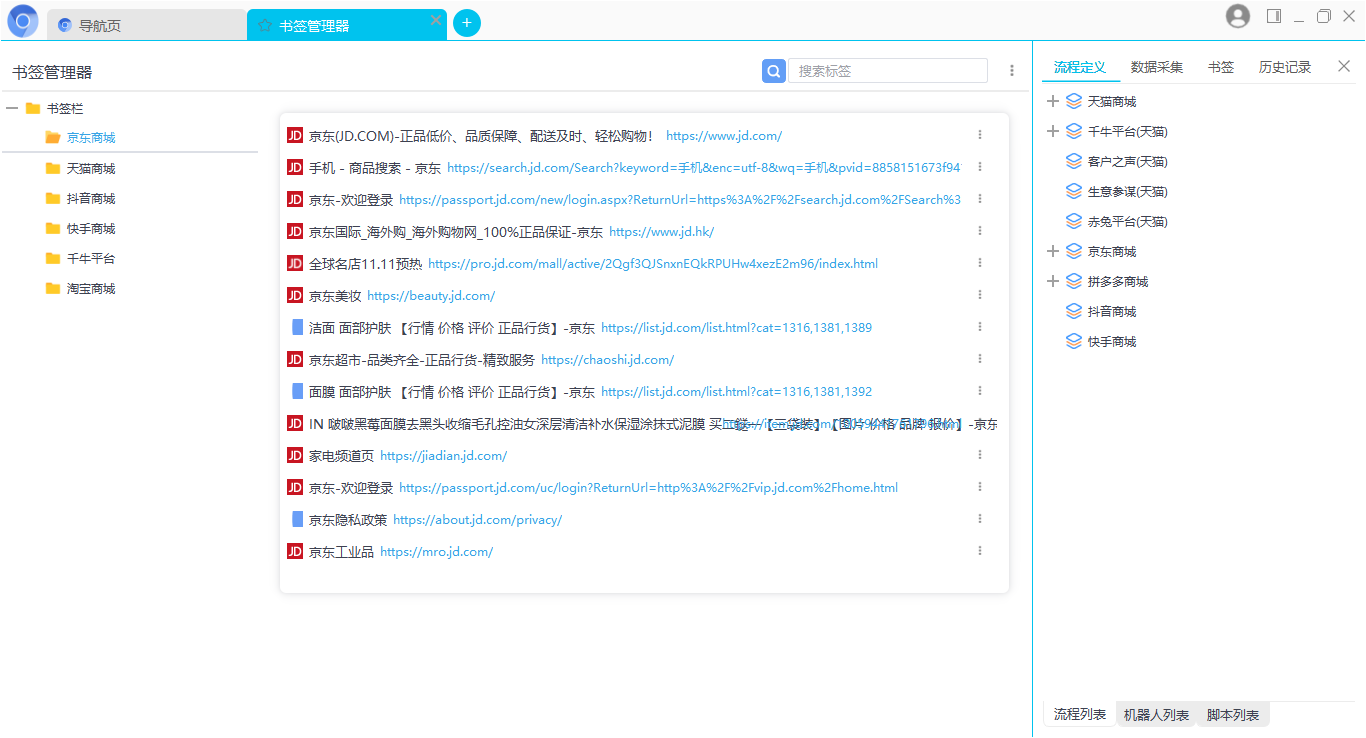Open the three-dot menu for 京东美妆 bookmark

point(980,295)
